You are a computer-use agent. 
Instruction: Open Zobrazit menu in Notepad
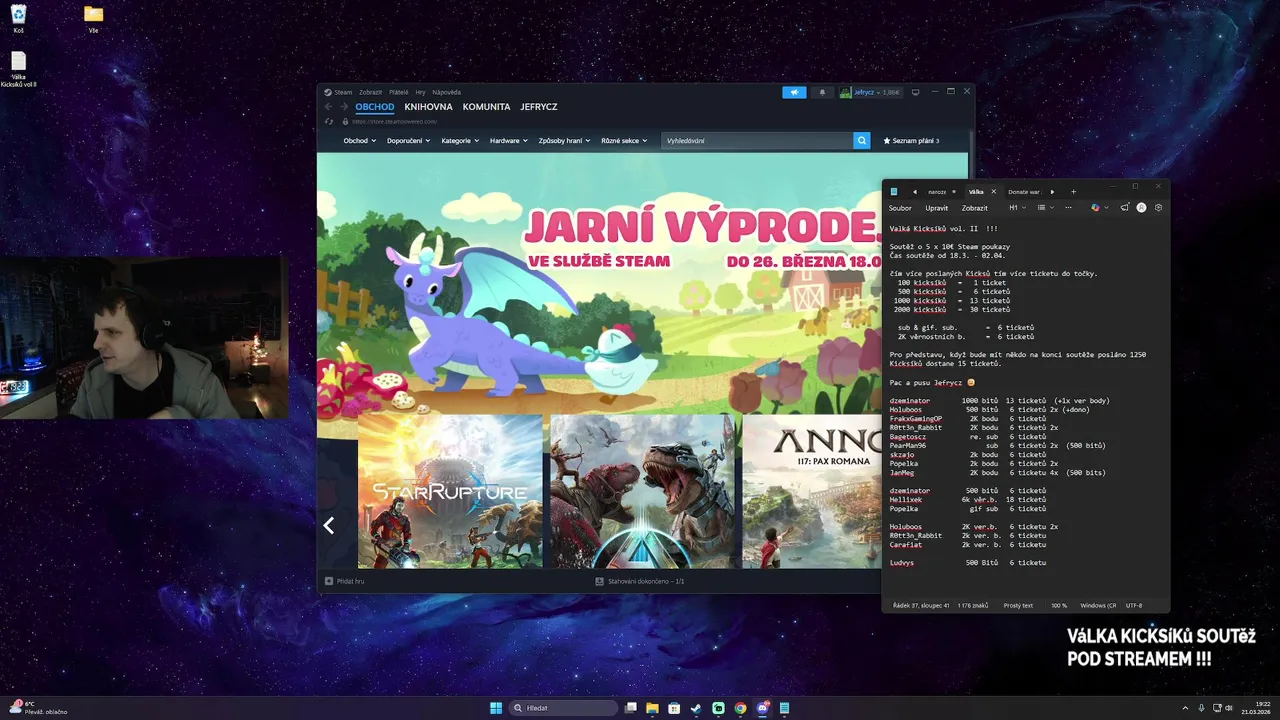975,208
